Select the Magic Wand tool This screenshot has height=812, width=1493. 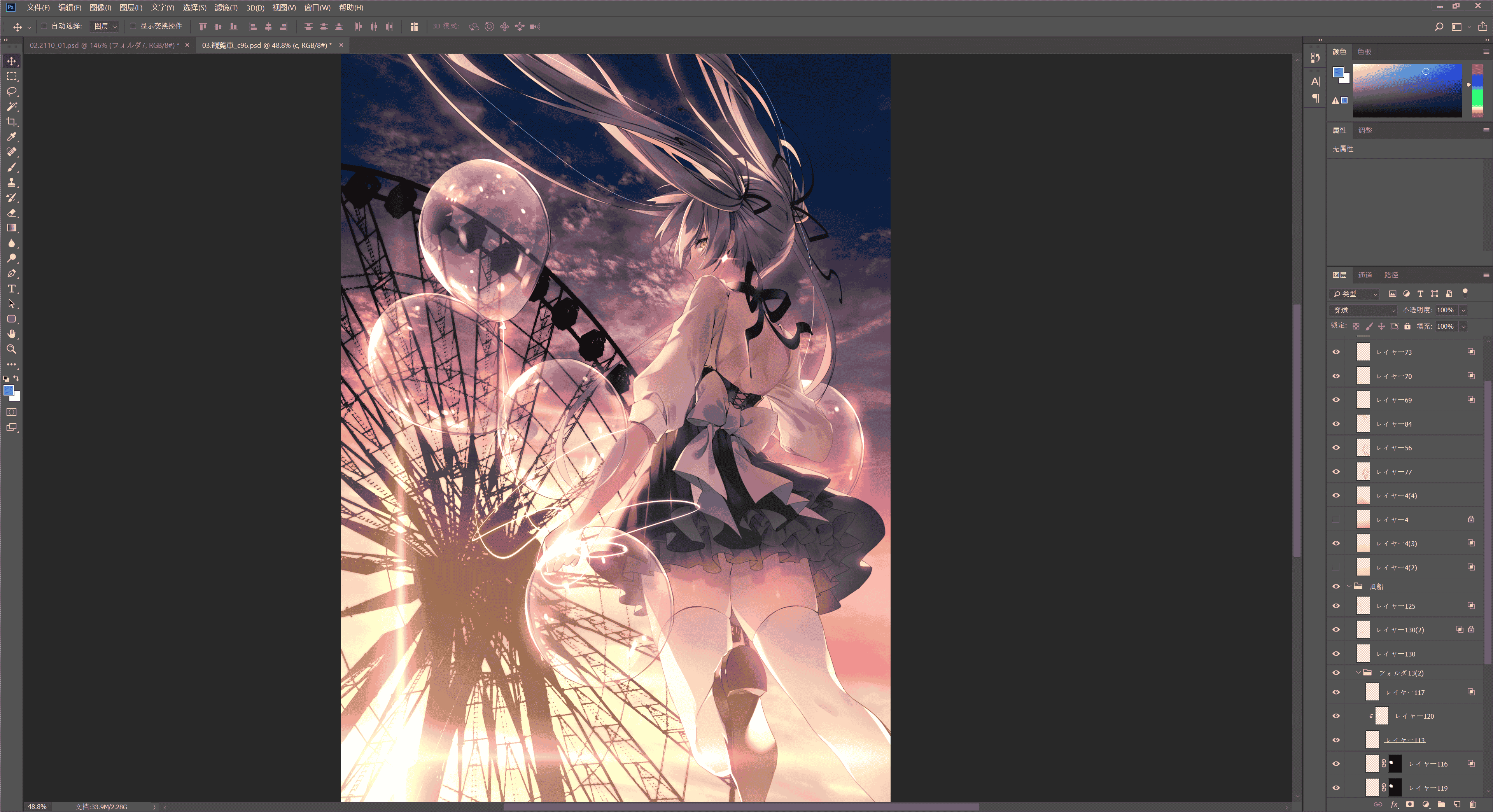(12, 107)
